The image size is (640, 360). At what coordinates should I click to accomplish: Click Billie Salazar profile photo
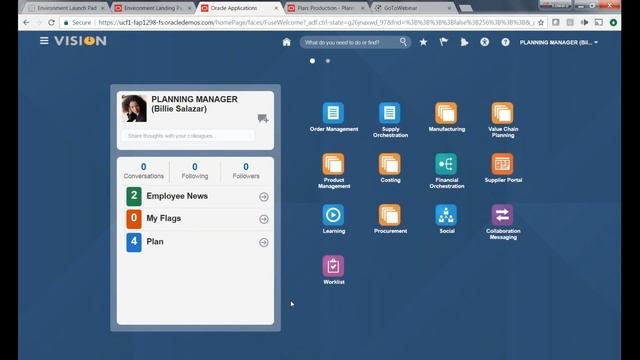pos(134,109)
